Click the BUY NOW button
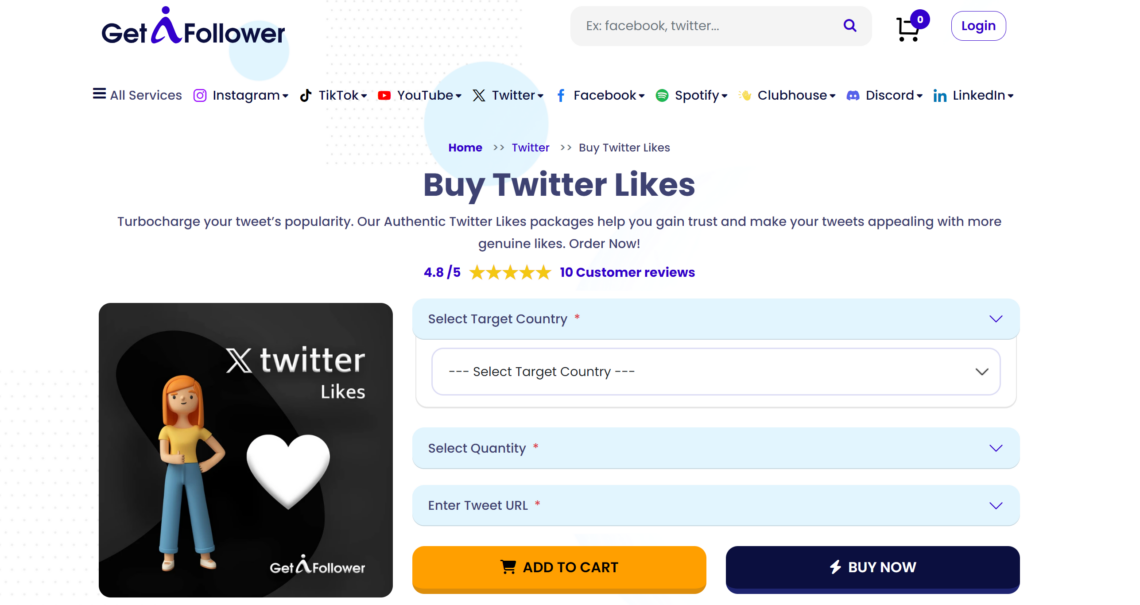 pos(872,568)
